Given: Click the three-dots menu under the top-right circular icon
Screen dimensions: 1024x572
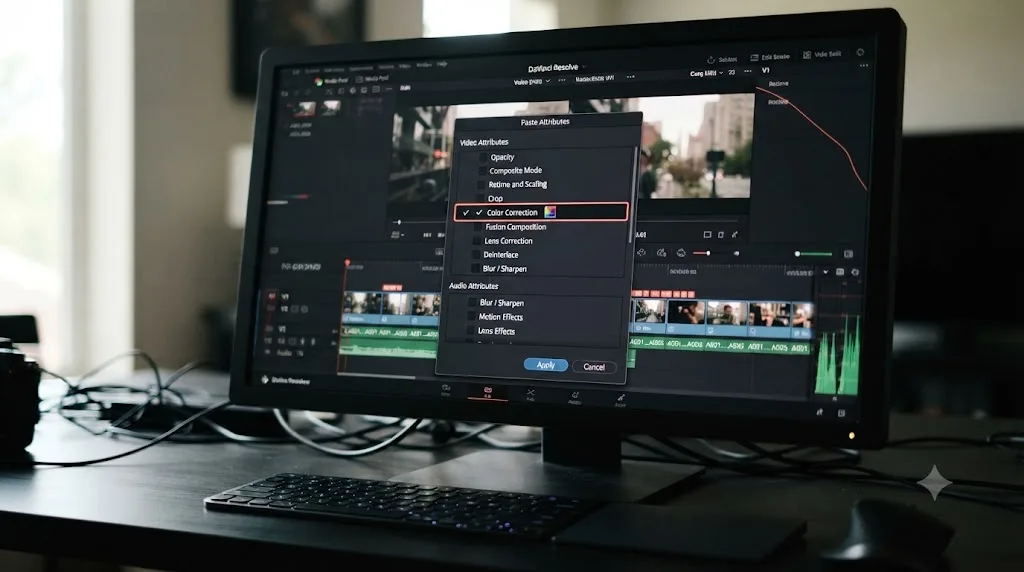Looking at the screenshot, I should [864, 65].
